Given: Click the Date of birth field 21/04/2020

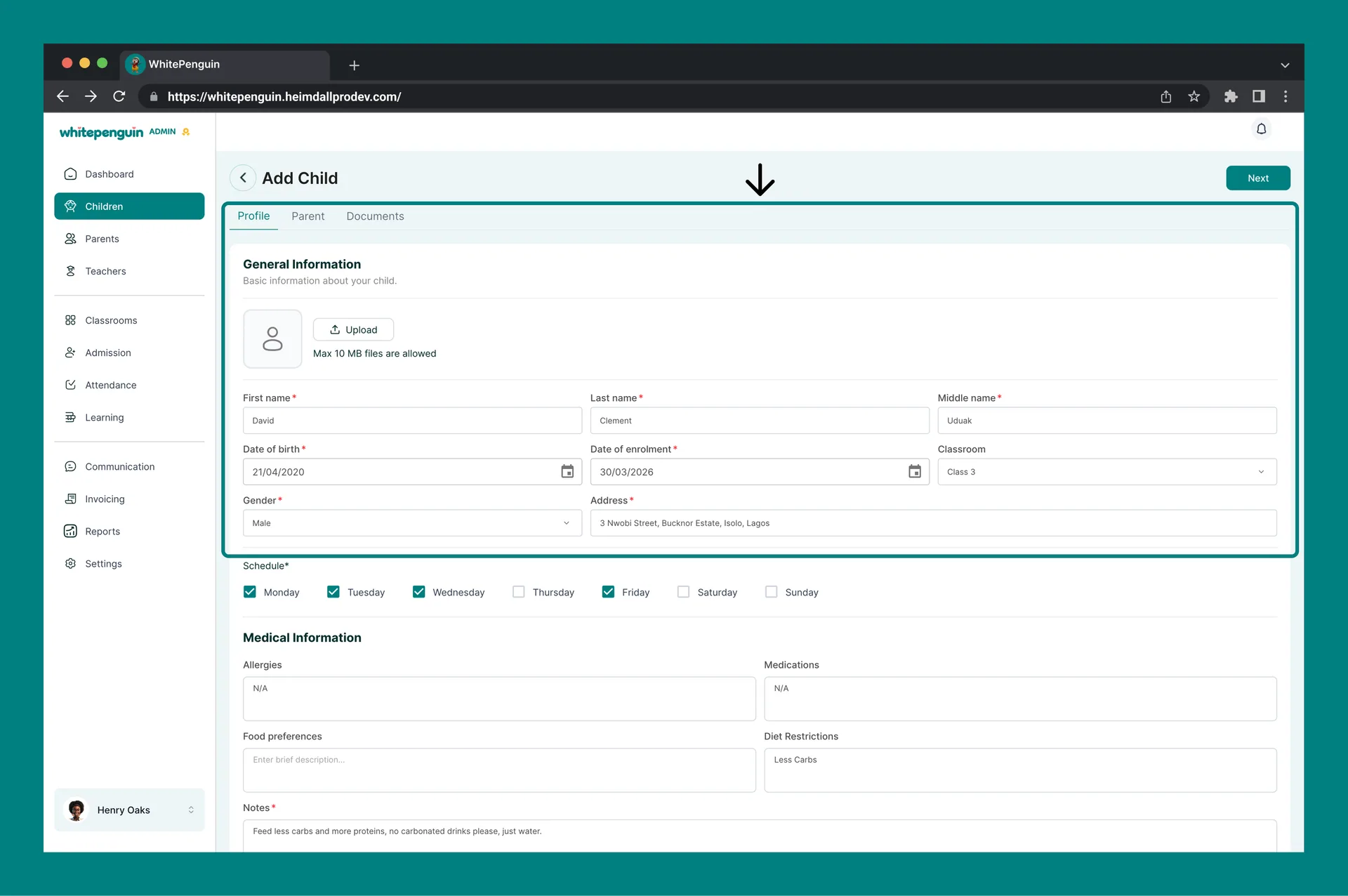Looking at the screenshot, I should click(x=412, y=472).
